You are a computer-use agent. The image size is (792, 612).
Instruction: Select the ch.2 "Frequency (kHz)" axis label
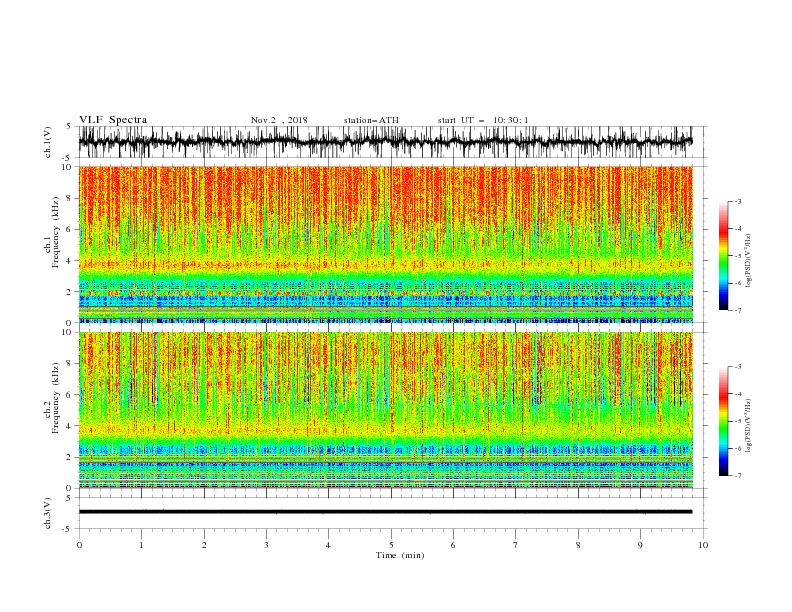coord(56,398)
